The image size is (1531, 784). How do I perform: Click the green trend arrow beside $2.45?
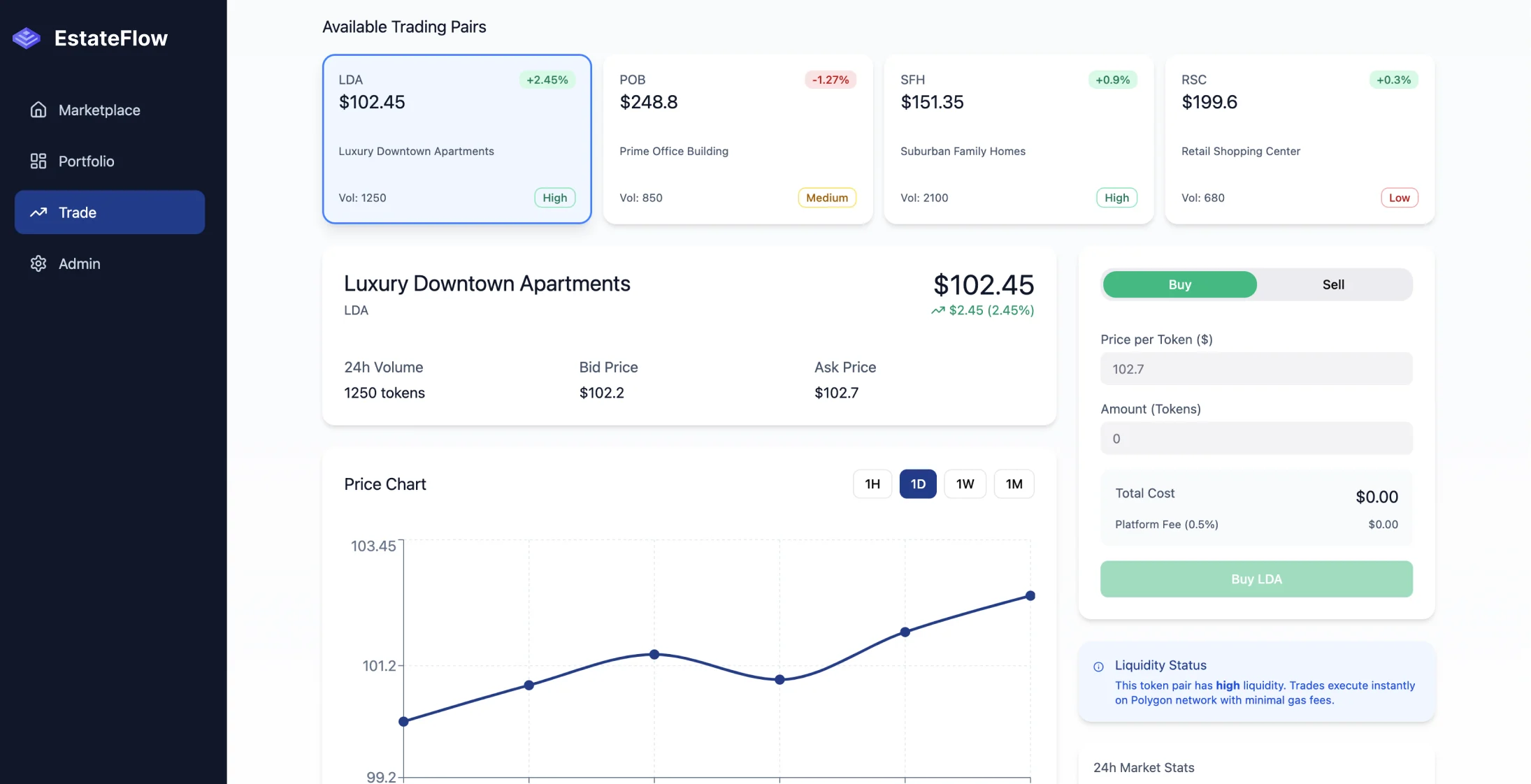coord(937,310)
